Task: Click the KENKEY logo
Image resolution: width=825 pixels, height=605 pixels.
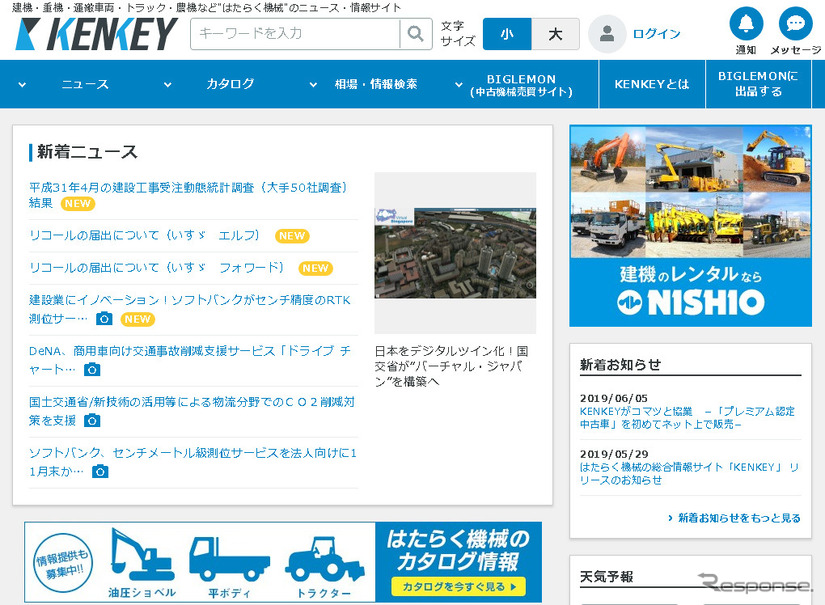Action: click(96, 34)
